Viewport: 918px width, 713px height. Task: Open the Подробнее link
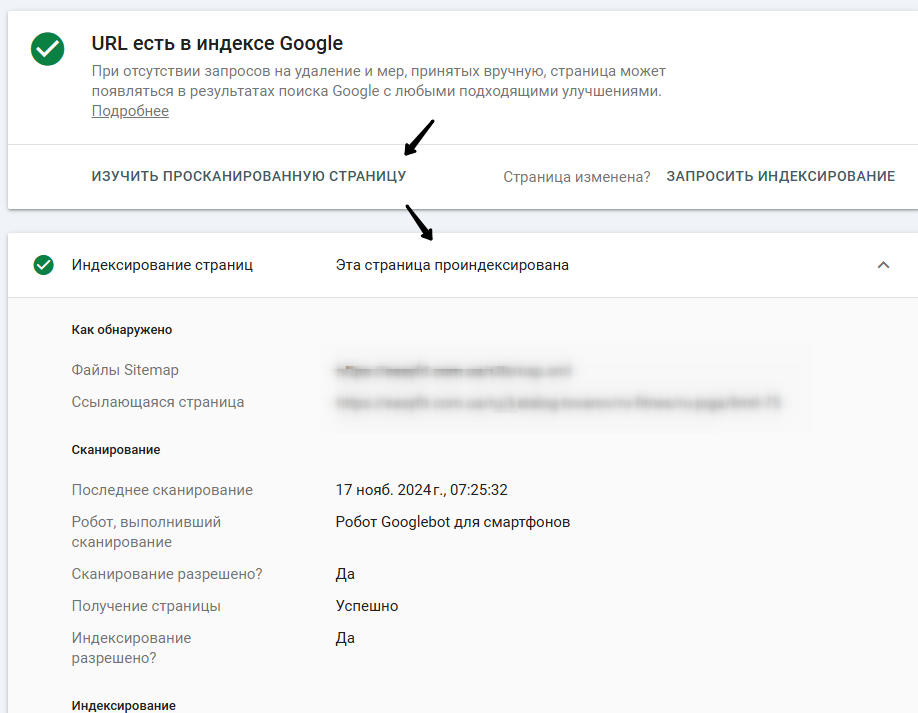[x=130, y=111]
